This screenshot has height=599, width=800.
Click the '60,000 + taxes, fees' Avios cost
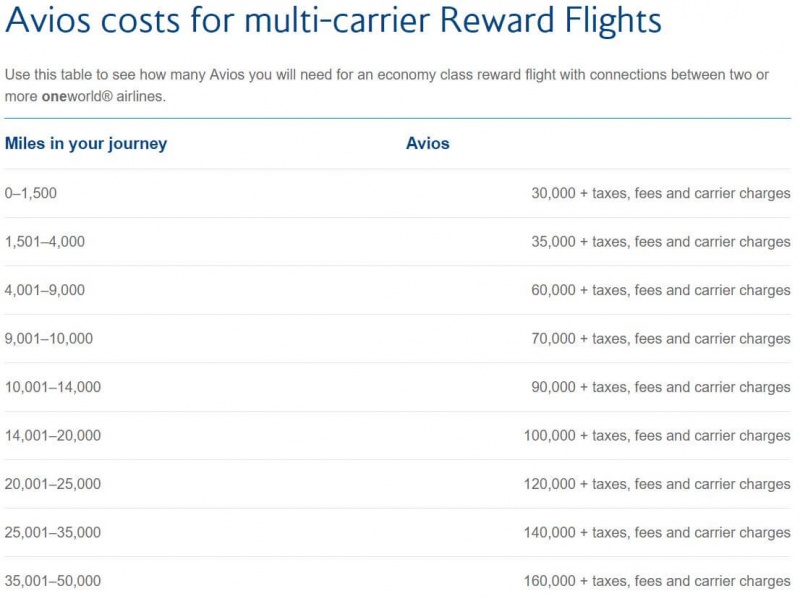pyautogui.click(x=660, y=290)
